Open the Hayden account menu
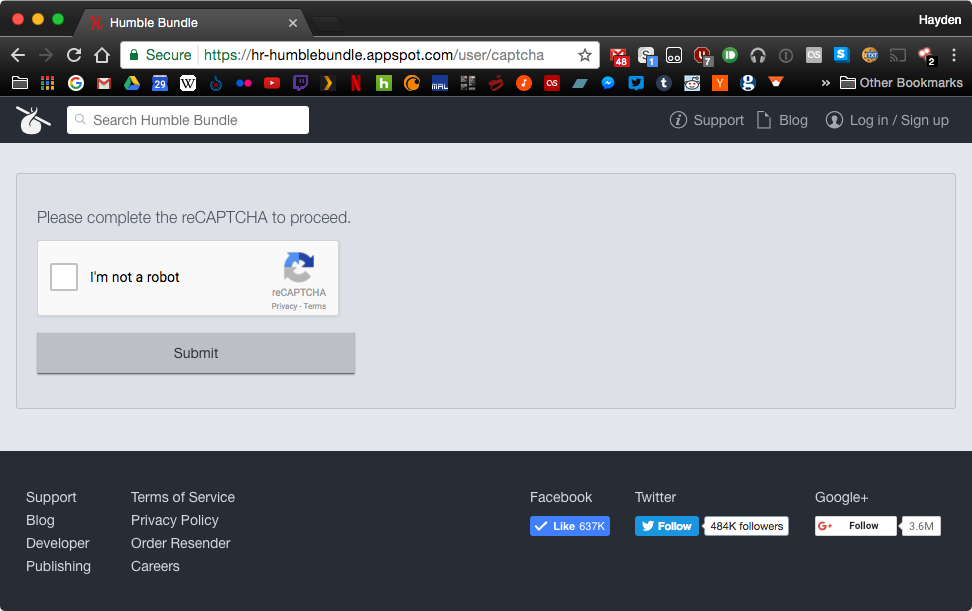 pyautogui.click(x=939, y=19)
